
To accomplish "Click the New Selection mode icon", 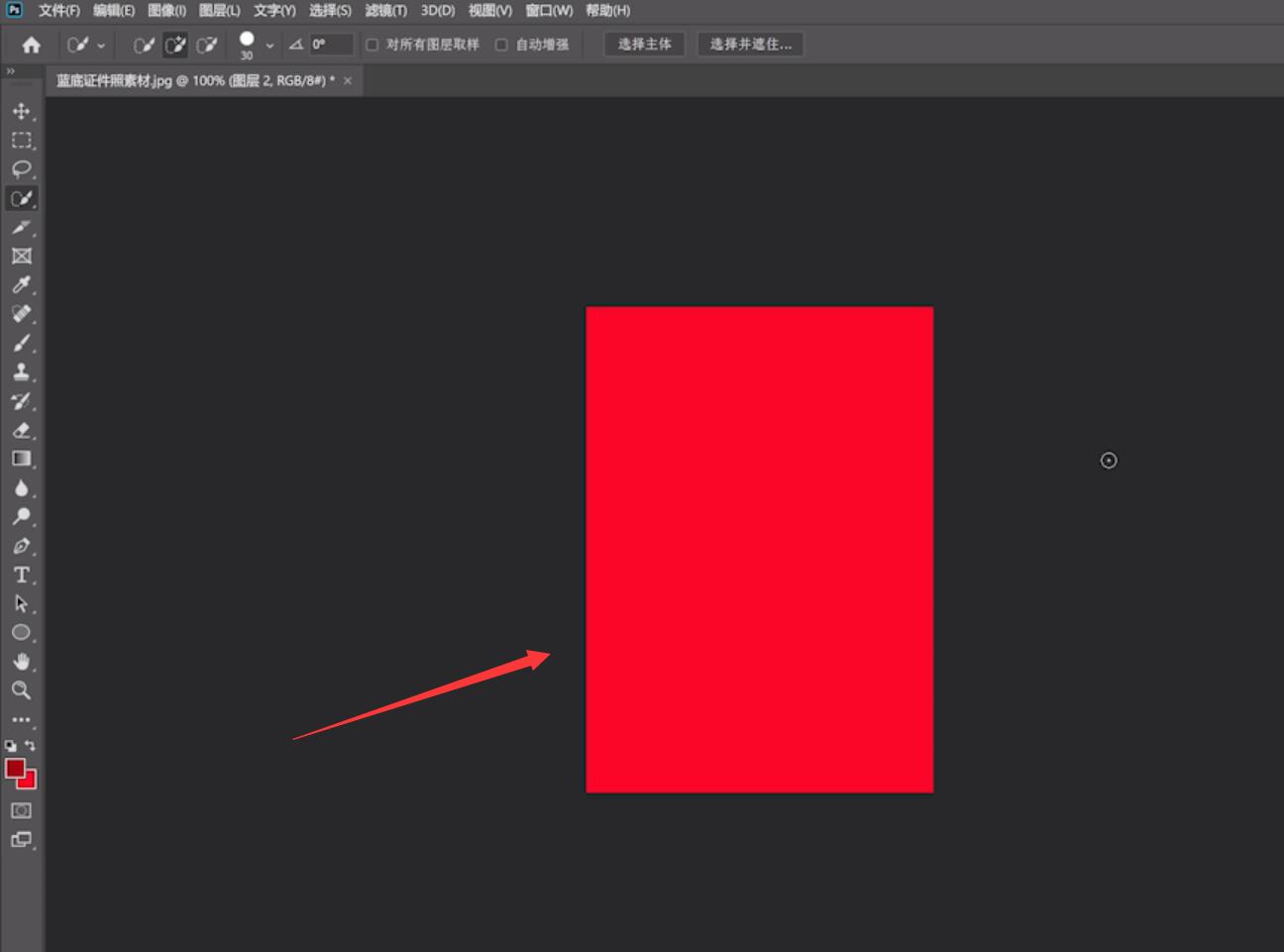I will (x=144, y=45).
